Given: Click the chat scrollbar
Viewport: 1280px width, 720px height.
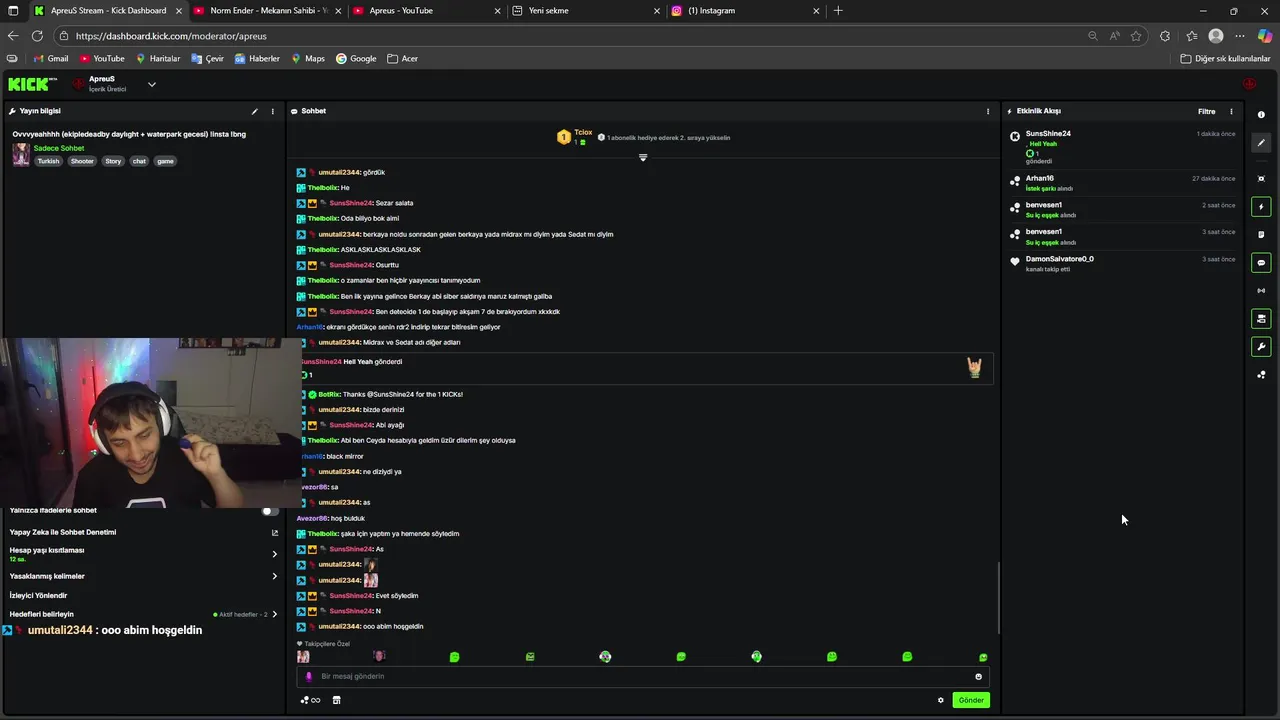Looking at the screenshot, I should [998, 597].
